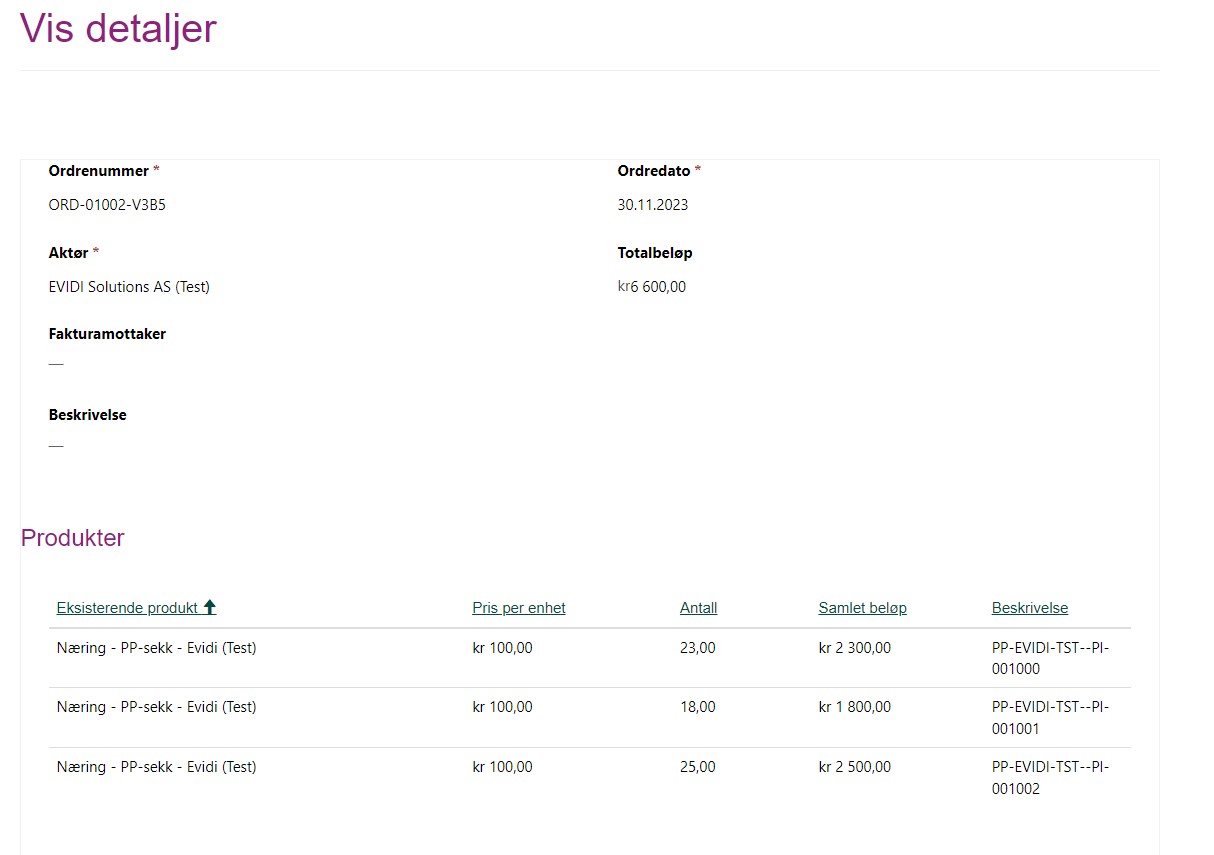Click the quantity cell showing 18,00
Viewport: 1214px width, 855px height.
(697, 707)
